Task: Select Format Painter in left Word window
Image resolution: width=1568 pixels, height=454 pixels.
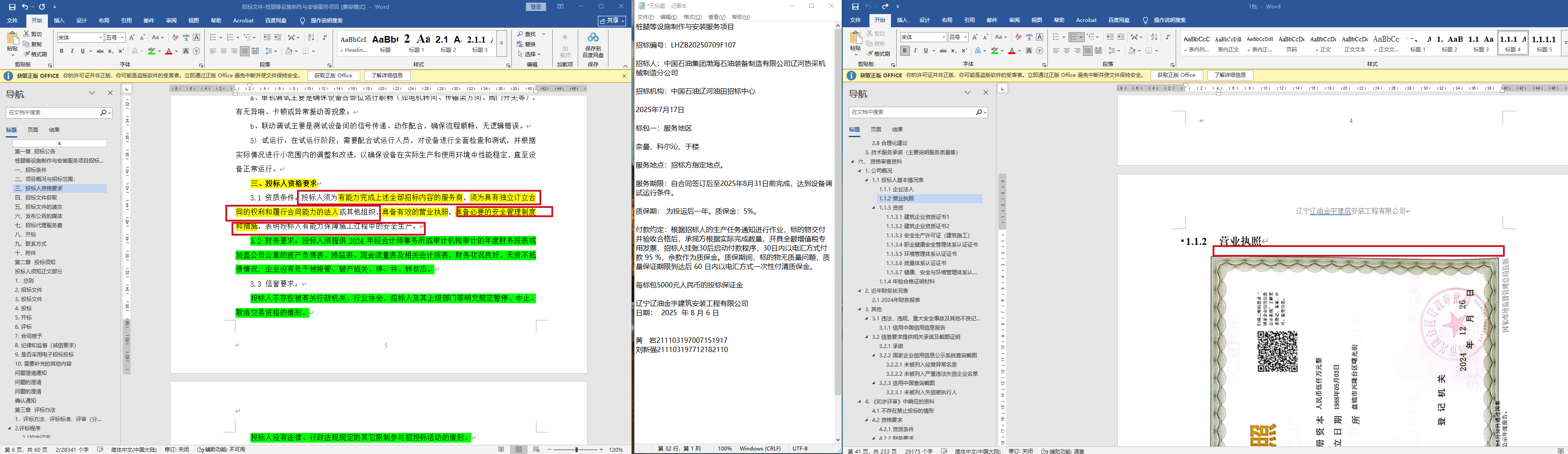Action: (x=36, y=54)
